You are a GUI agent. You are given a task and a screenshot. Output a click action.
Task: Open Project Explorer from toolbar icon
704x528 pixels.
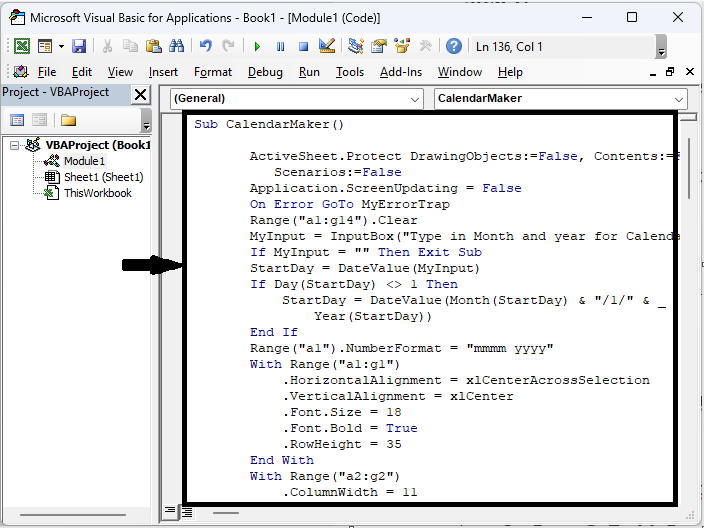tap(356, 46)
